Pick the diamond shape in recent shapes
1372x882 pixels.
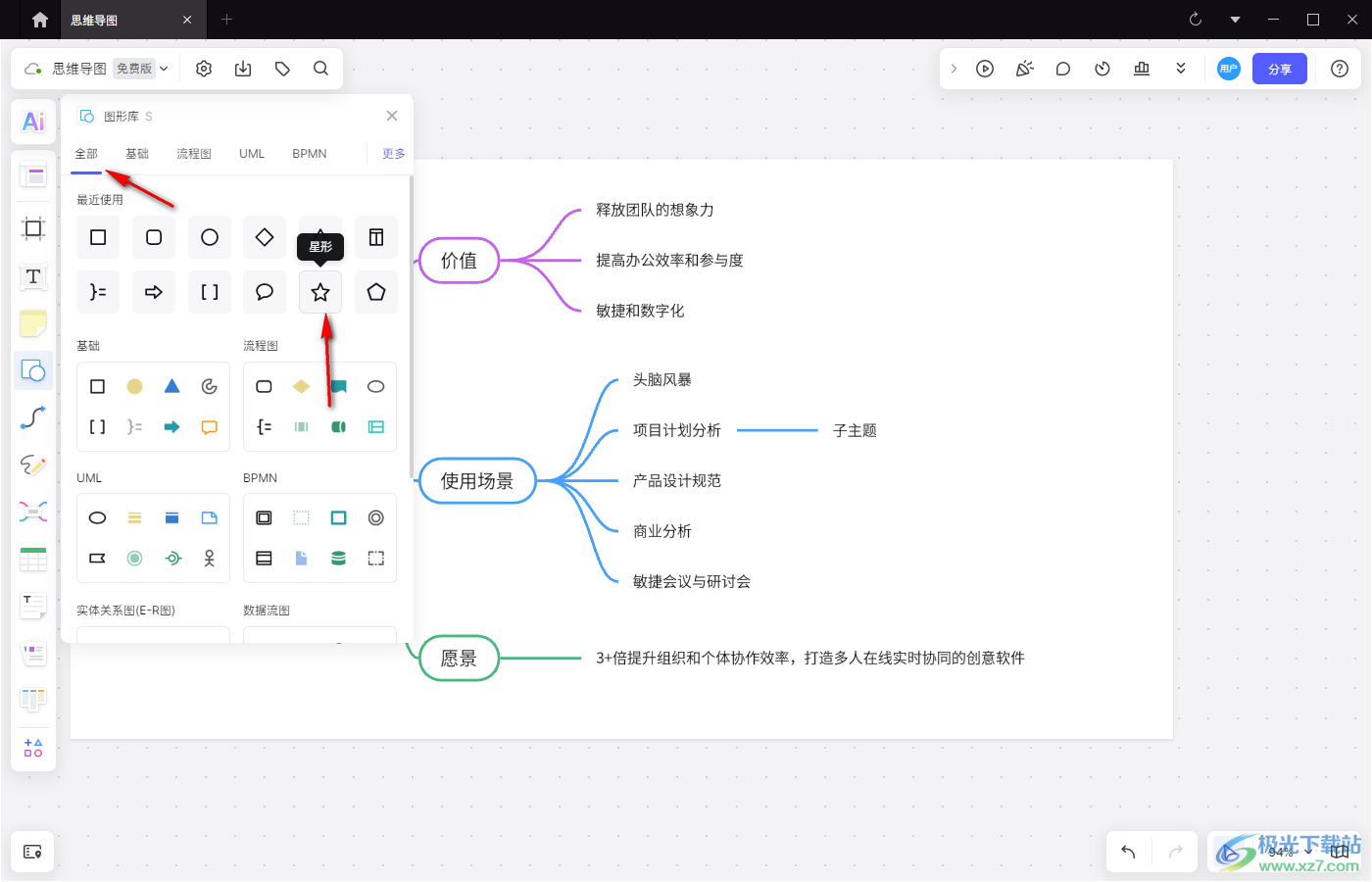265,237
